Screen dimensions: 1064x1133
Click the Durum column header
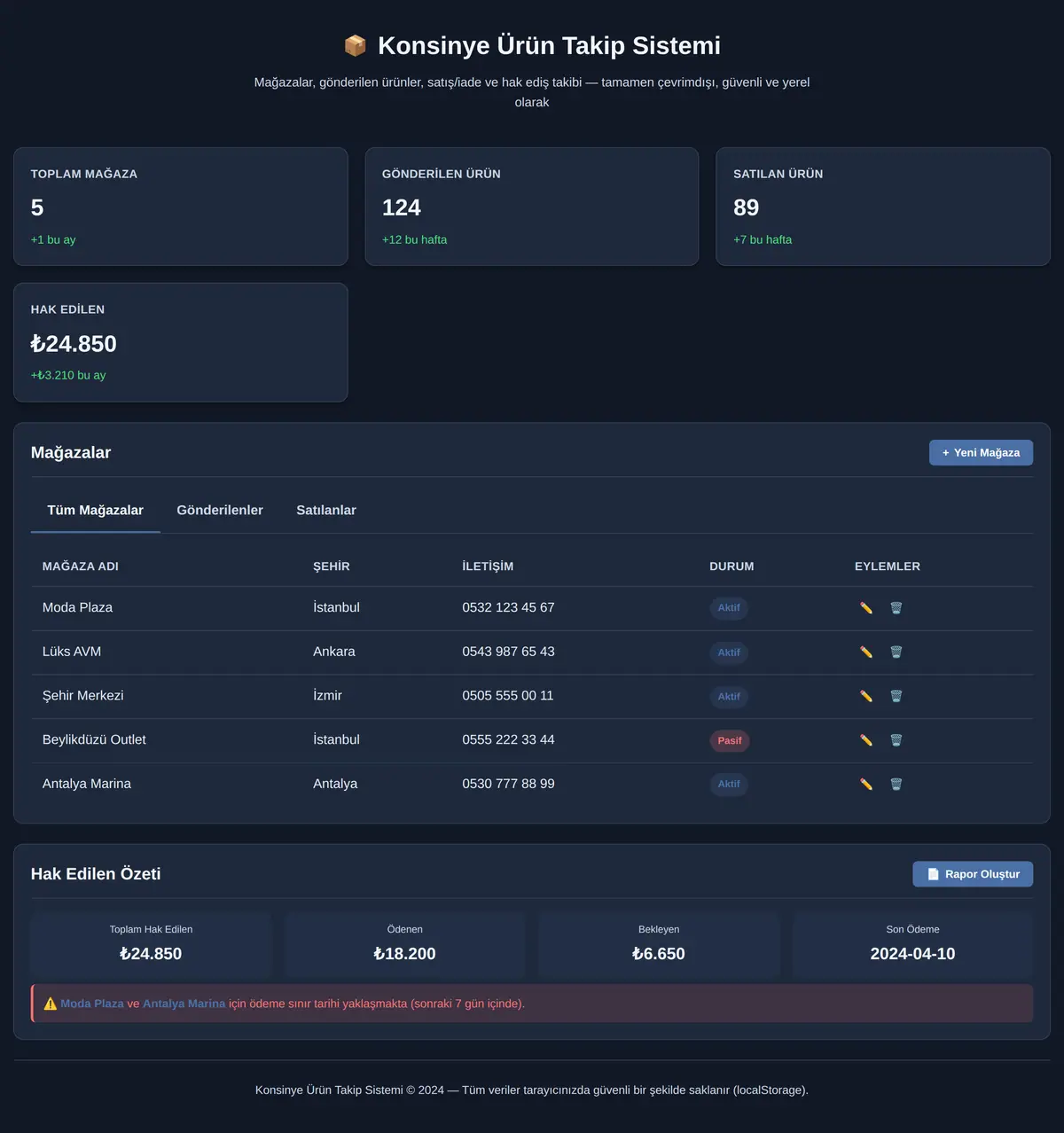(x=731, y=566)
